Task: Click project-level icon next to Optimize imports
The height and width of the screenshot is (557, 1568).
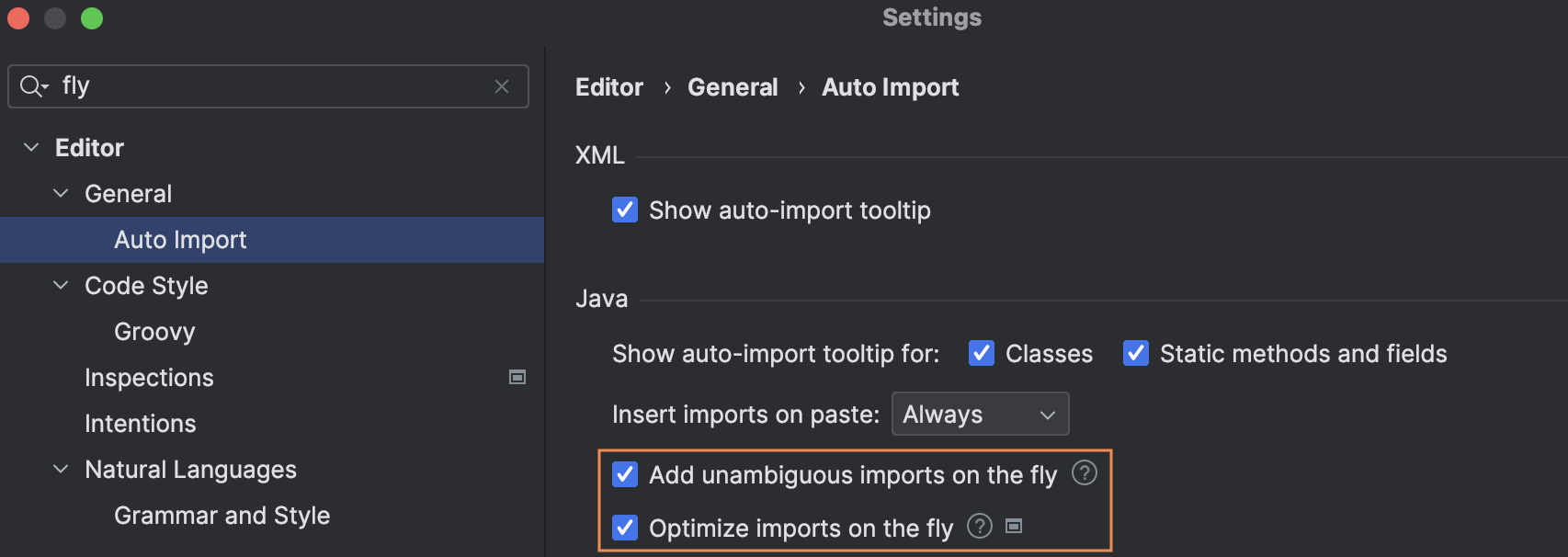Action: pyautogui.click(x=1014, y=527)
